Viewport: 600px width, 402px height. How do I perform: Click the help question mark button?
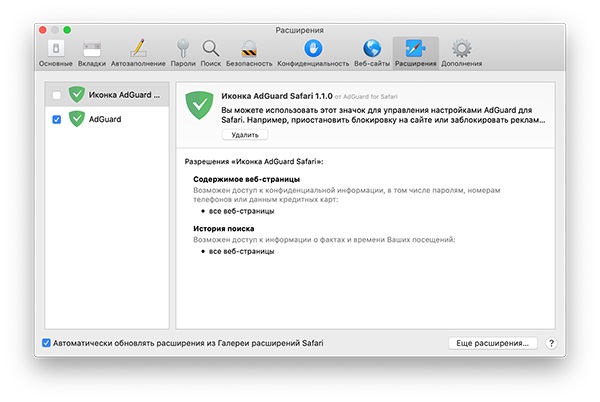pyautogui.click(x=551, y=343)
